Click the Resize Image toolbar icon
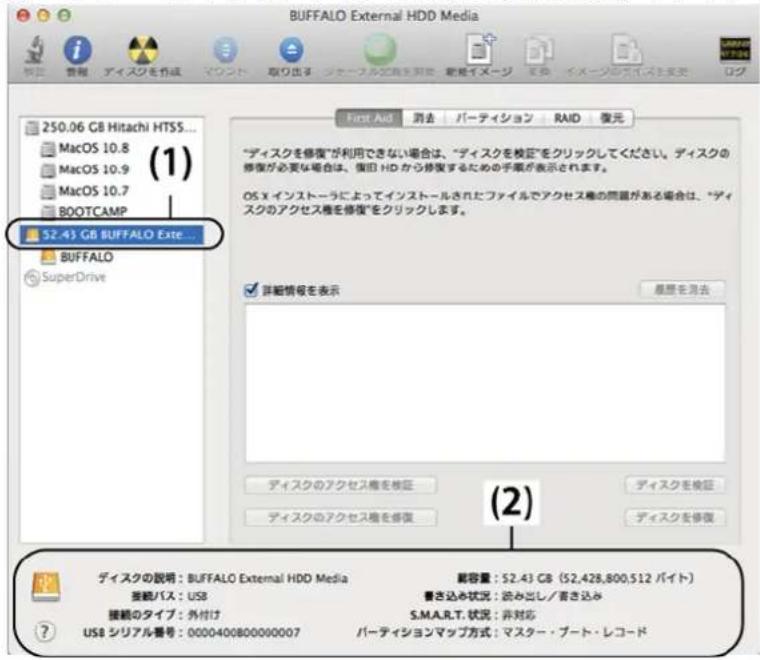760x660 pixels. point(626,50)
